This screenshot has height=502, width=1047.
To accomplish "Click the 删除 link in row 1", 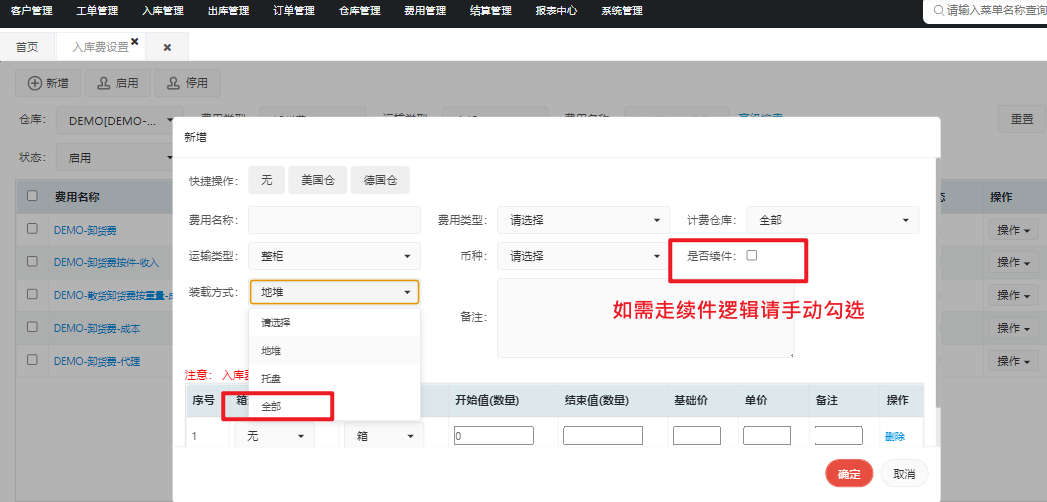I will coord(895,437).
